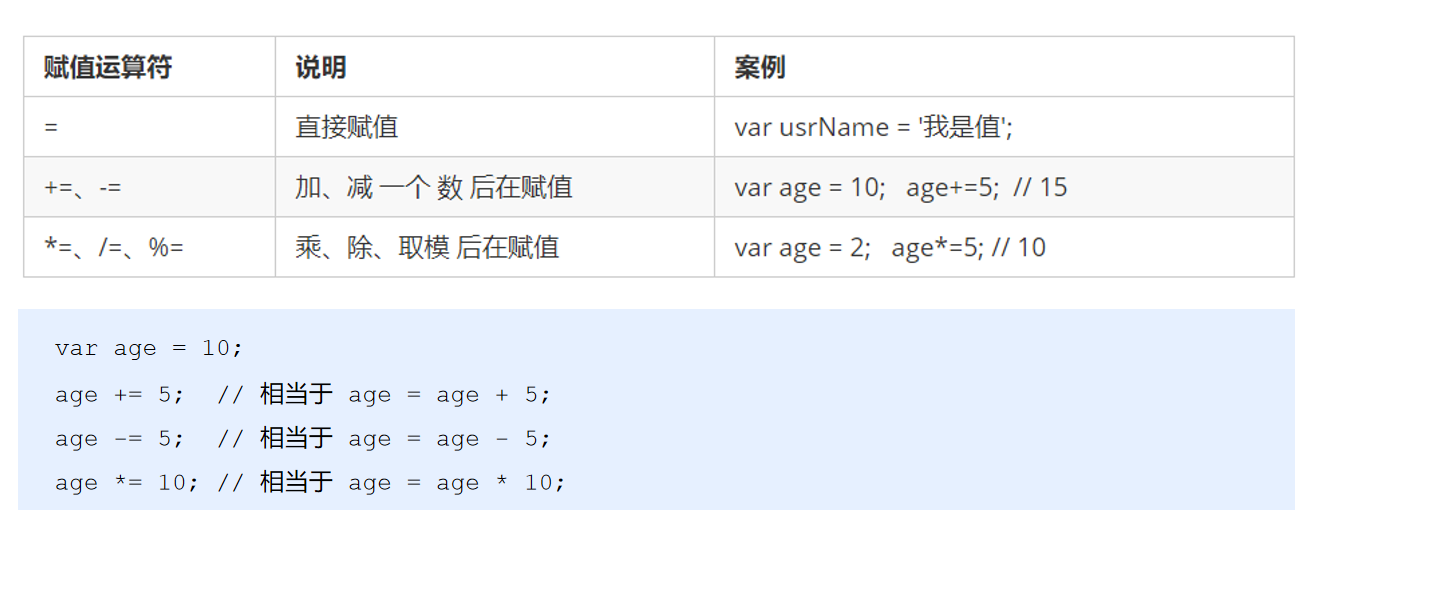Click the age += 5; code statement
The height and width of the screenshot is (589, 1444).
pyautogui.click(x=119, y=395)
